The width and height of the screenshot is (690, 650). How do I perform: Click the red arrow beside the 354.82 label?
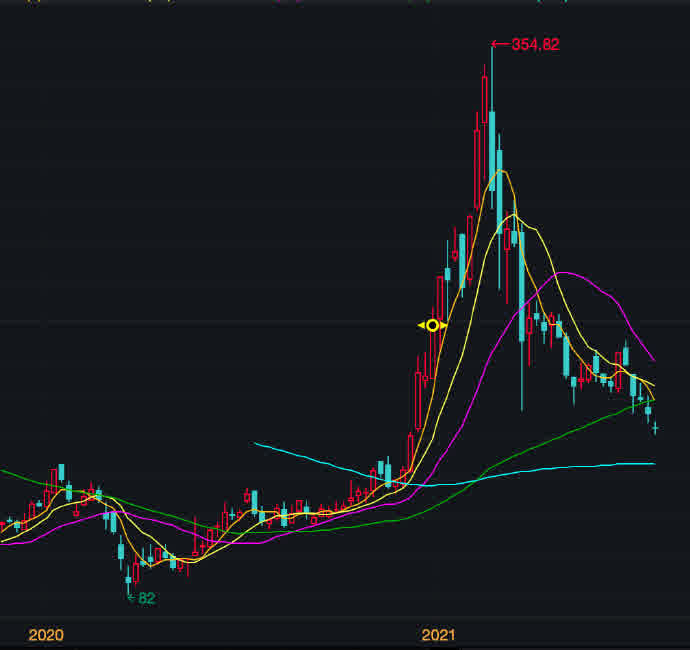coord(500,44)
